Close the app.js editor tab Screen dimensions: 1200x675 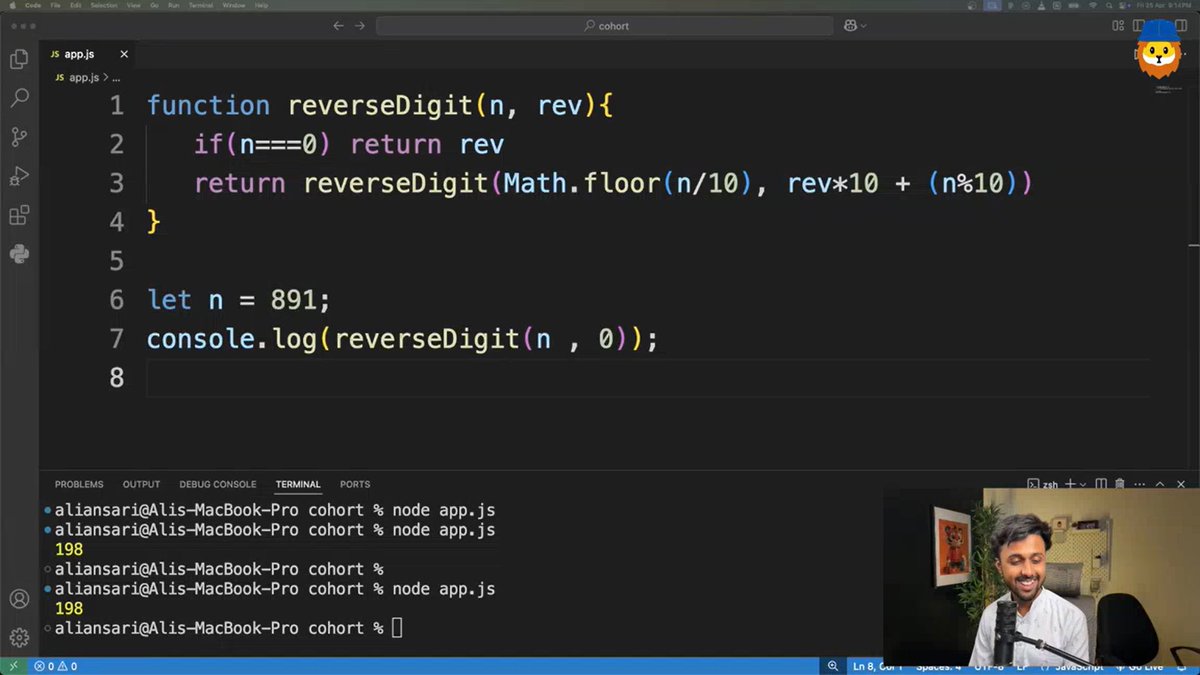coord(124,54)
